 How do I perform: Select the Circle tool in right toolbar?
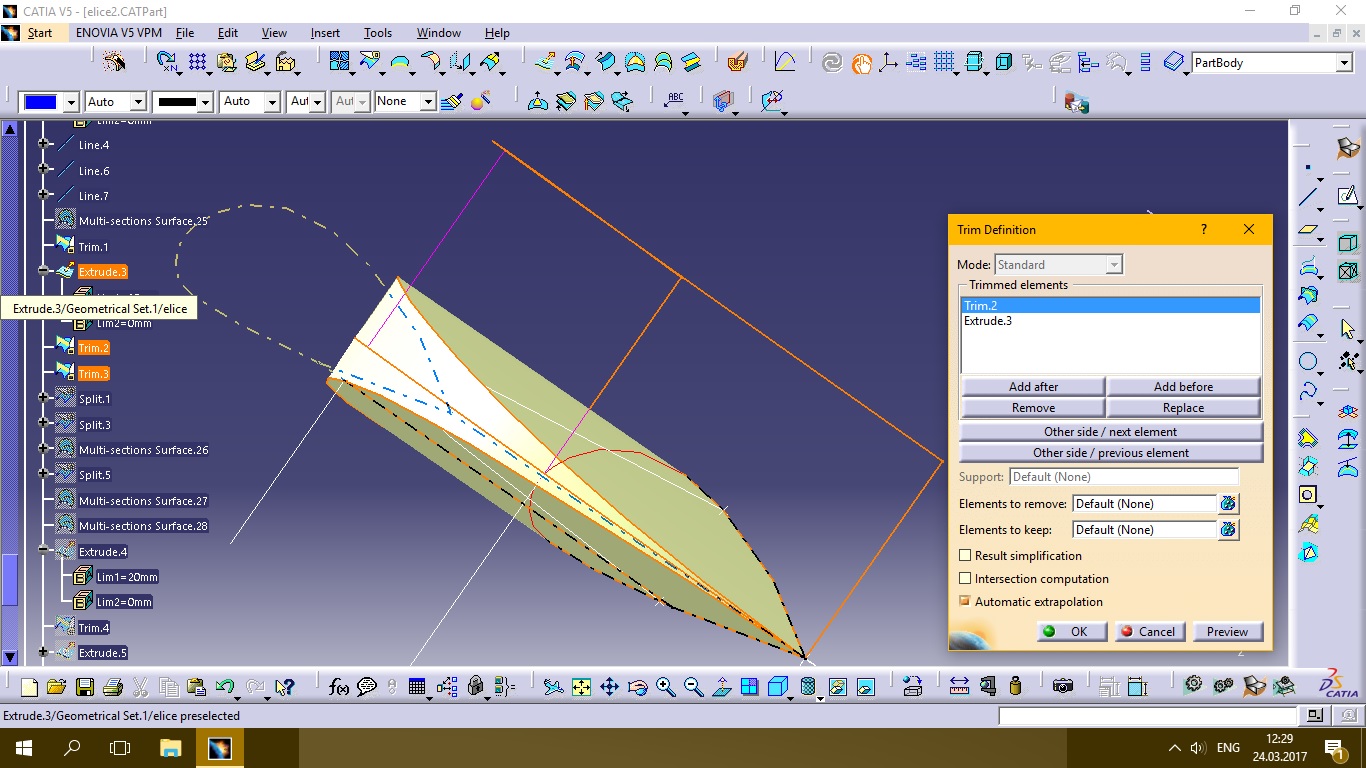point(1308,362)
